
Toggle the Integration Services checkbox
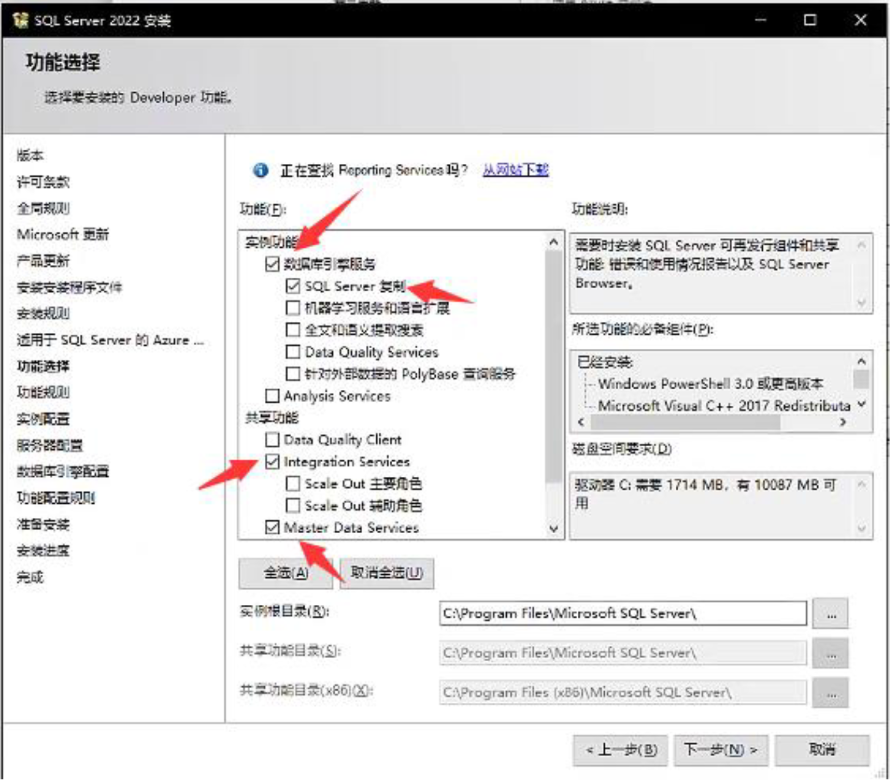pyautogui.click(x=272, y=462)
